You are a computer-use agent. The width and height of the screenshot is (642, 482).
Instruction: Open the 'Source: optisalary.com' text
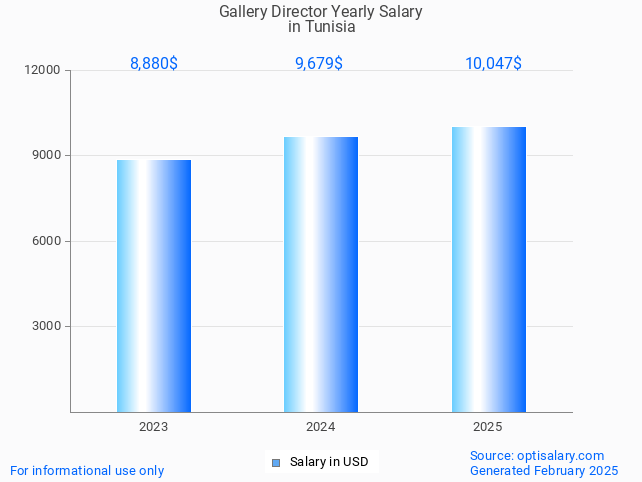[537, 455]
